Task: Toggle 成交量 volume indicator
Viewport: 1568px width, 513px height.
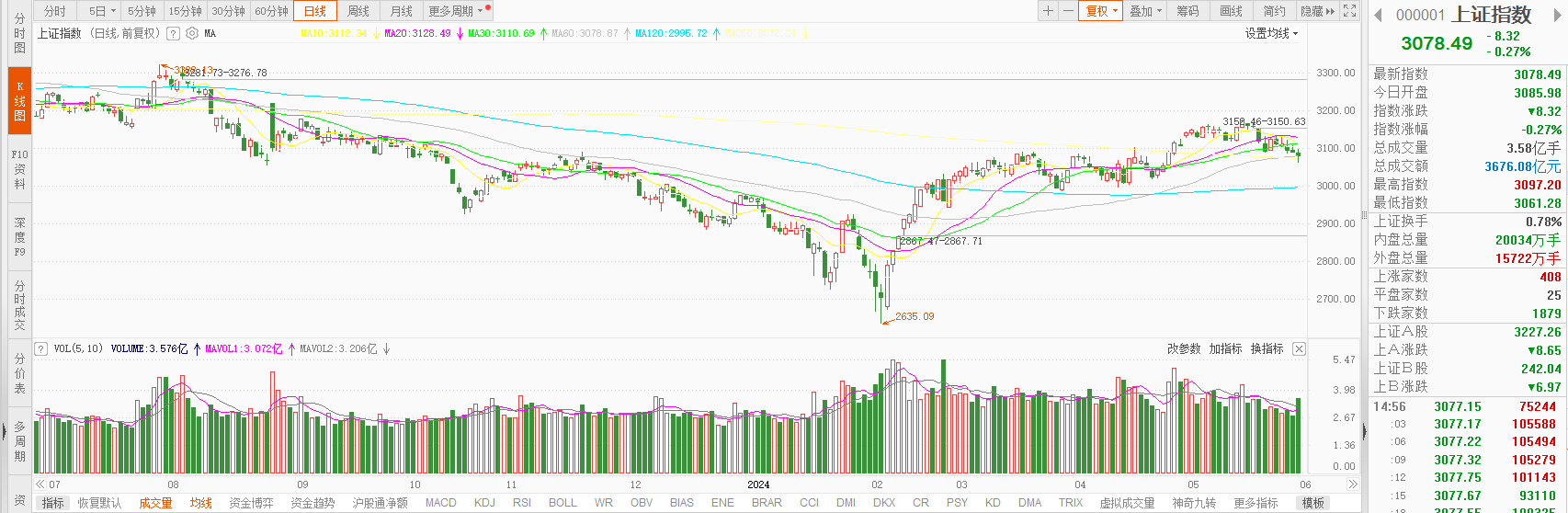Action: pos(155,503)
